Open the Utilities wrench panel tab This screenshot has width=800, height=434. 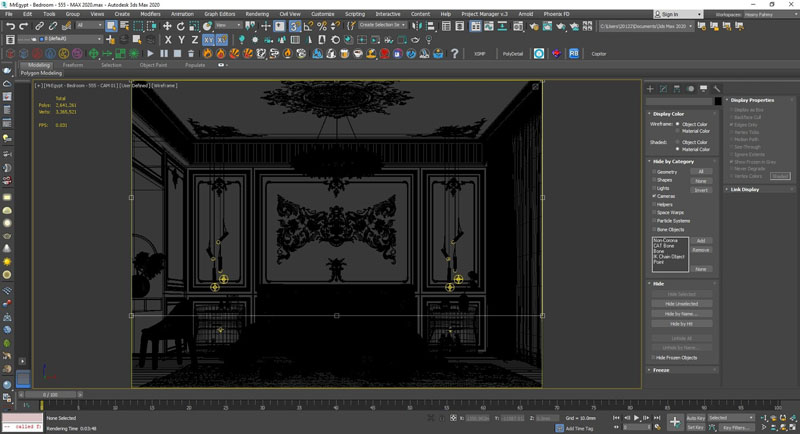[717, 89]
